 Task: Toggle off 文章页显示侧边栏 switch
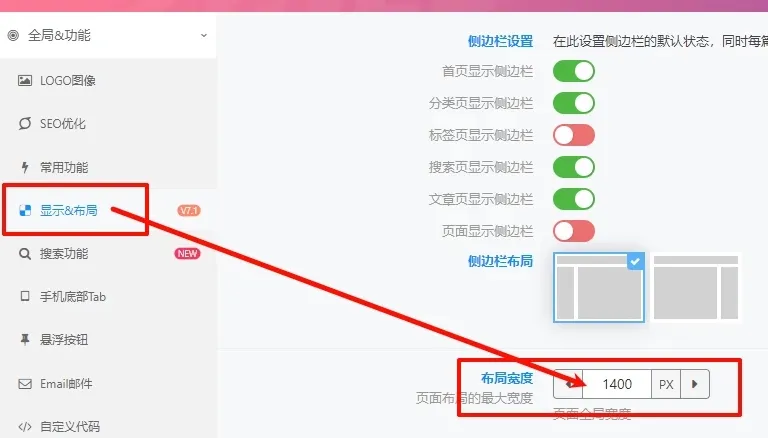coord(574,199)
